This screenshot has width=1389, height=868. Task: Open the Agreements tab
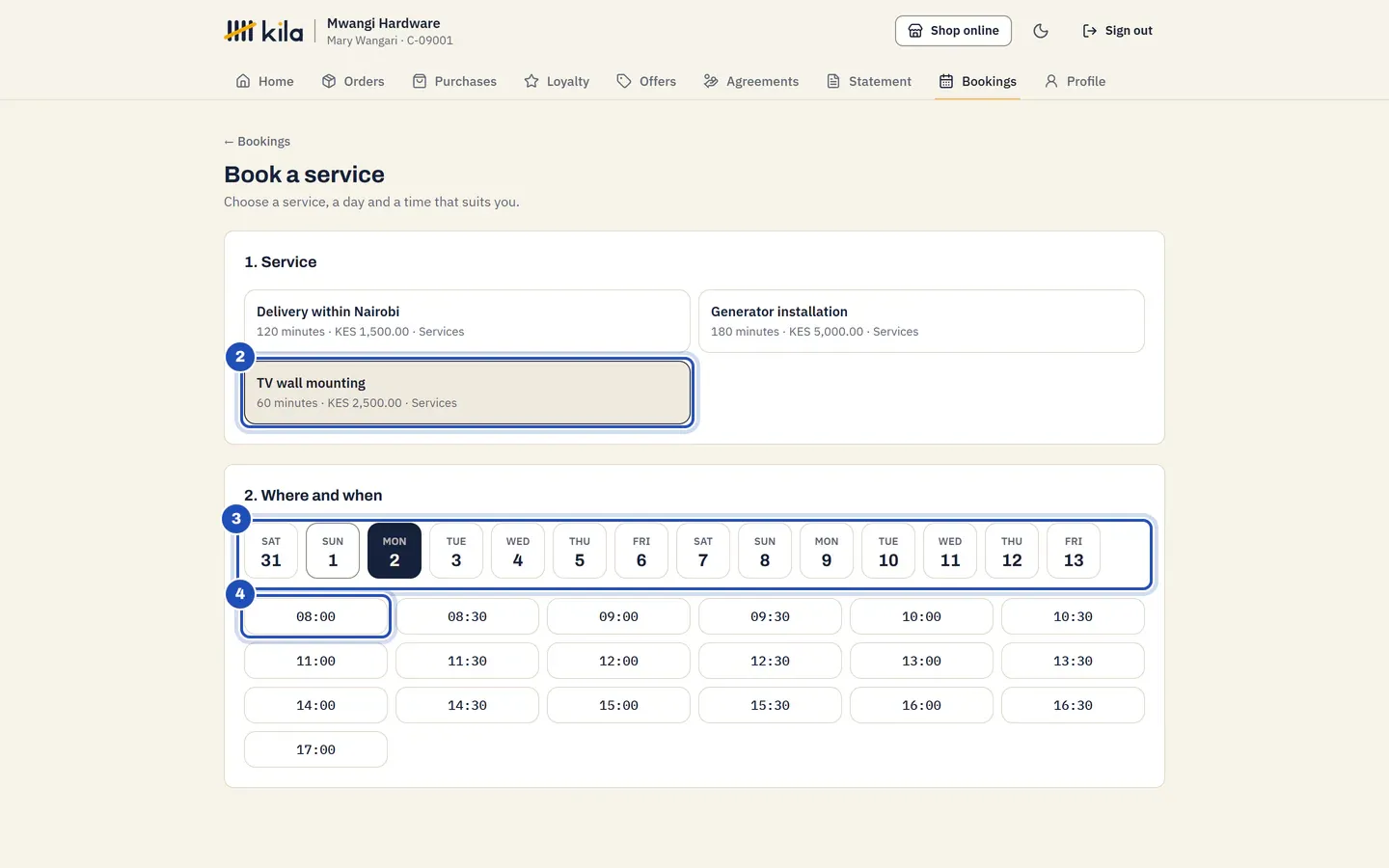751,81
